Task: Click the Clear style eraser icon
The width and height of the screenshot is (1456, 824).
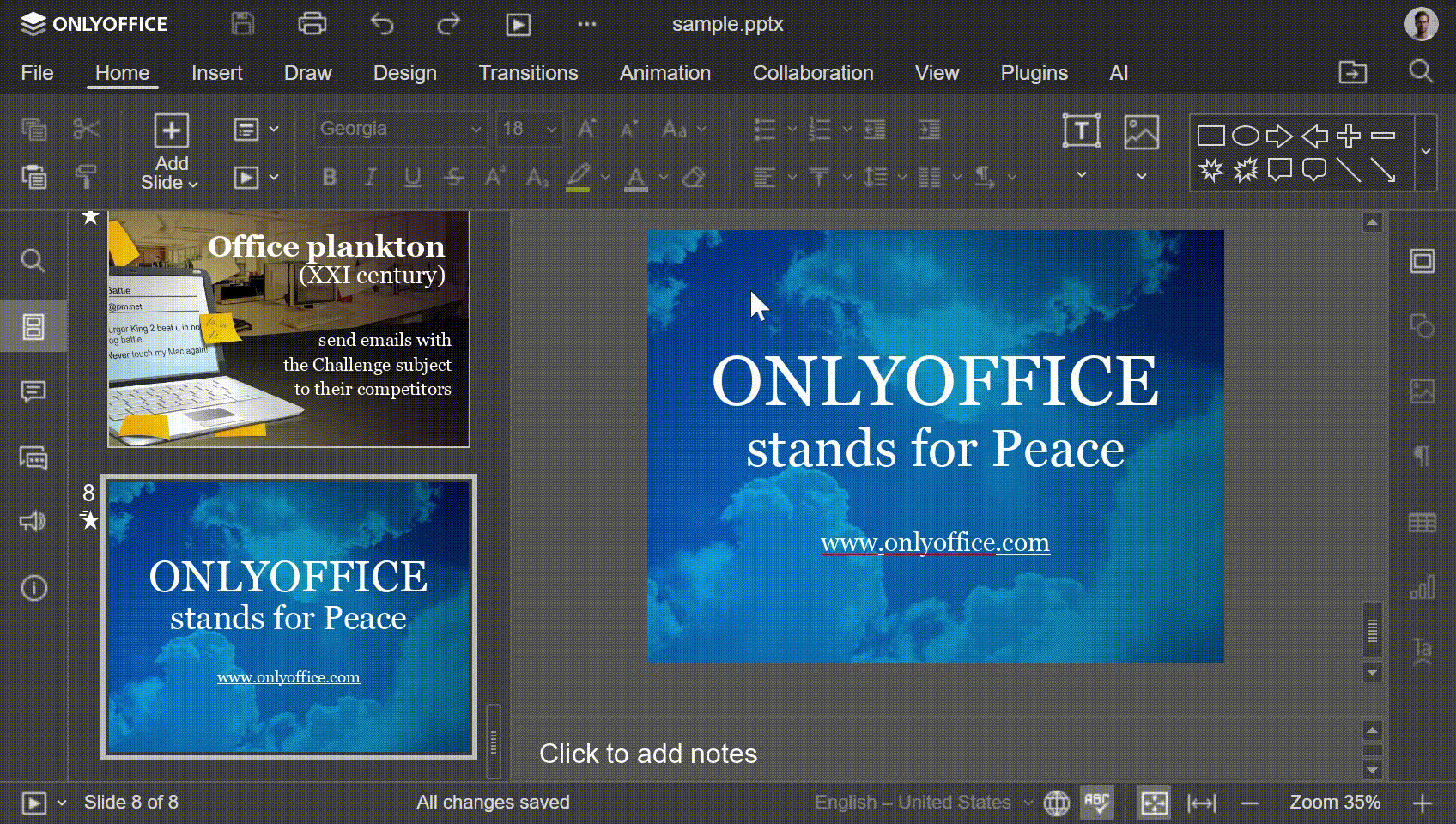Action: [694, 177]
